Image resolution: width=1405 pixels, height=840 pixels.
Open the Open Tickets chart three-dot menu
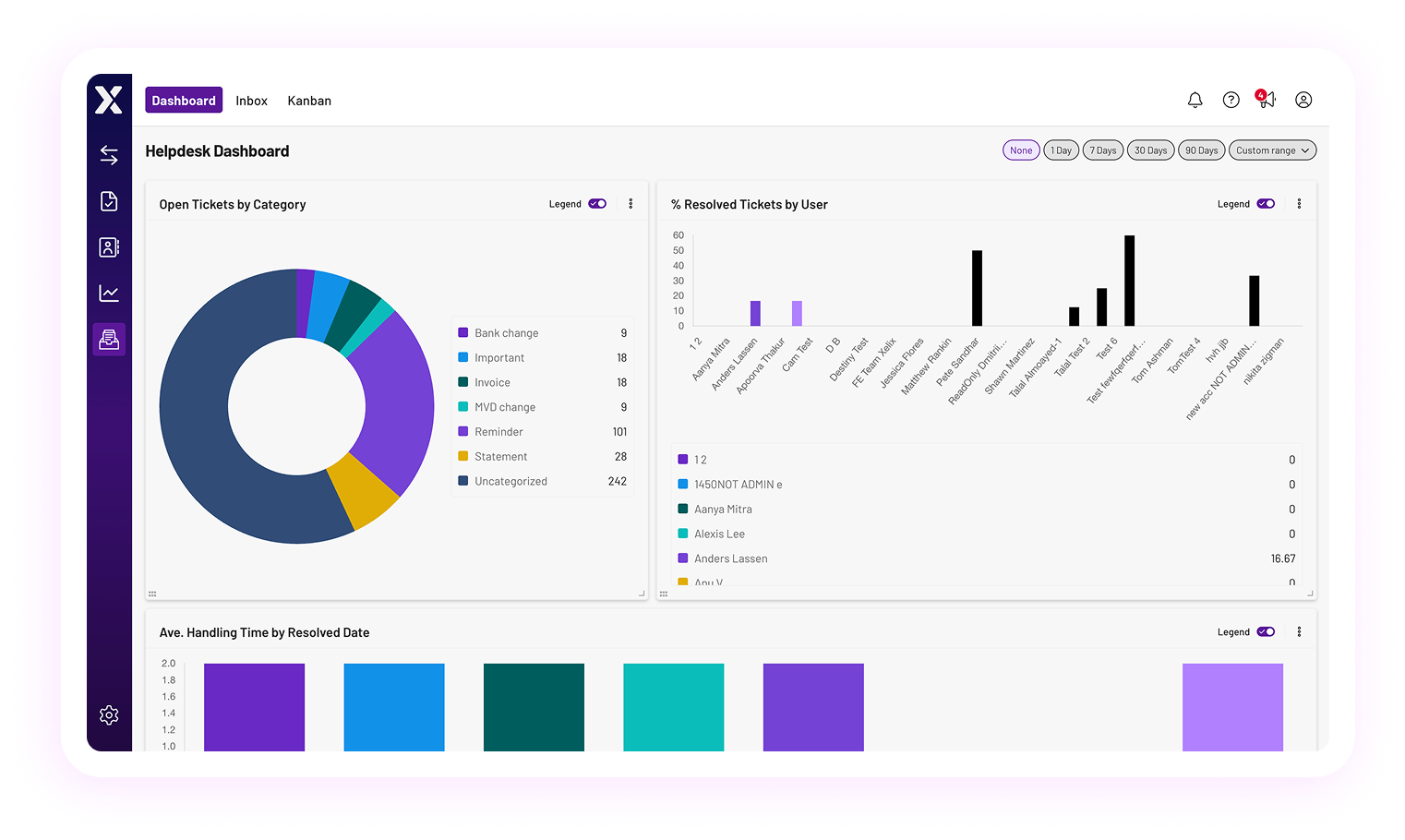pyautogui.click(x=630, y=203)
